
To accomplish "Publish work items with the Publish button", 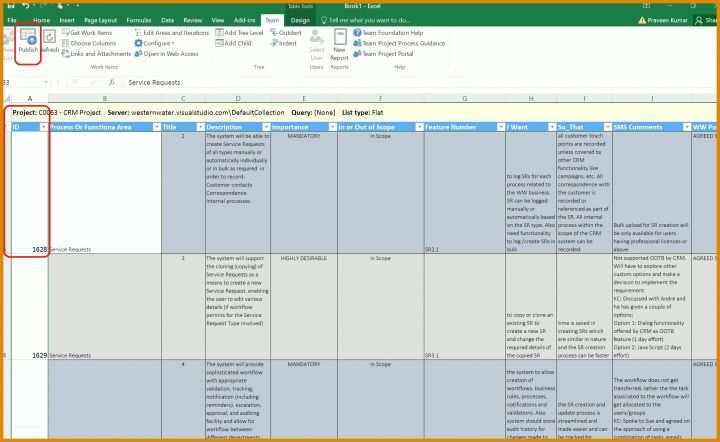I will (x=28, y=41).
